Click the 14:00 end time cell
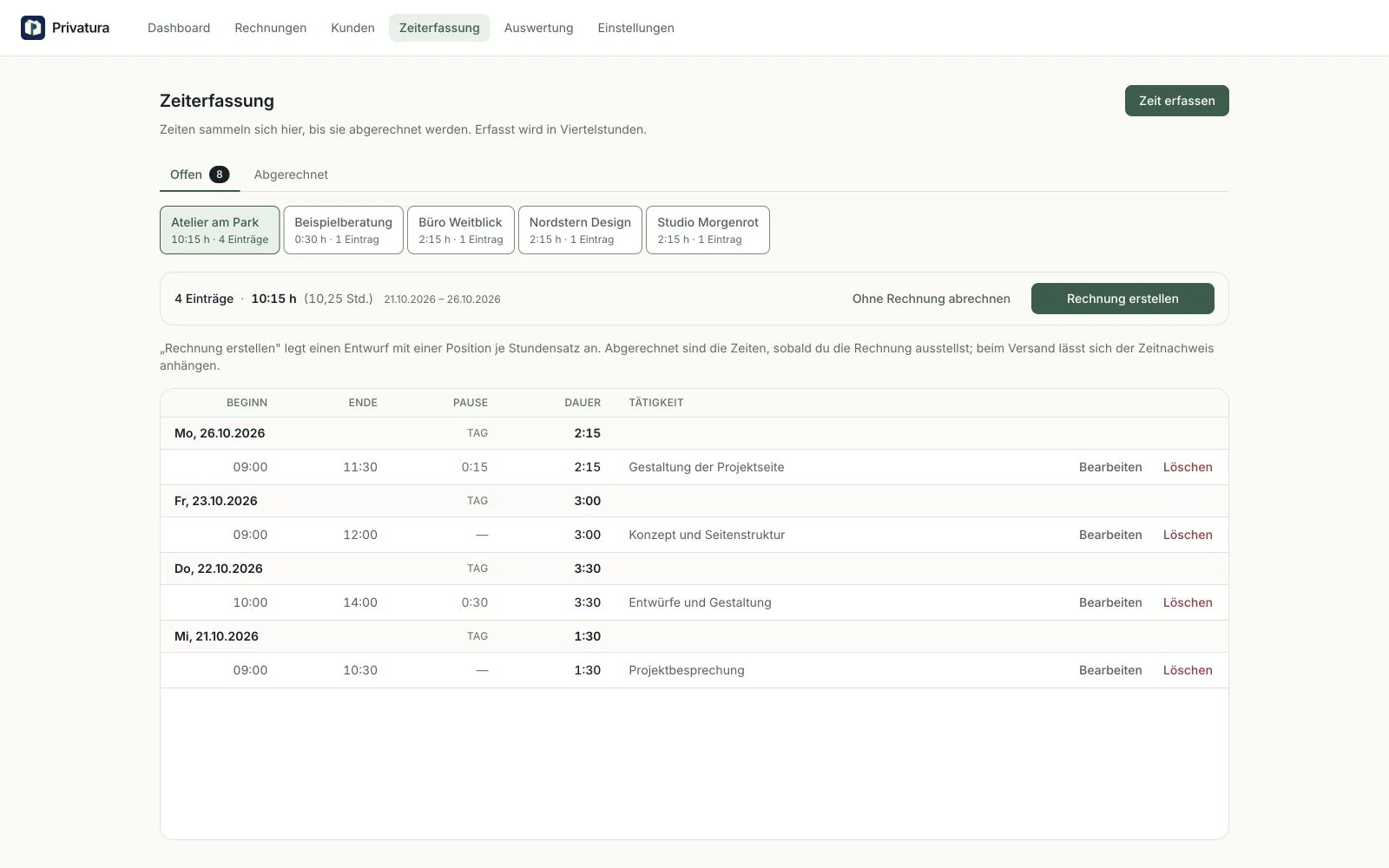 360,602
